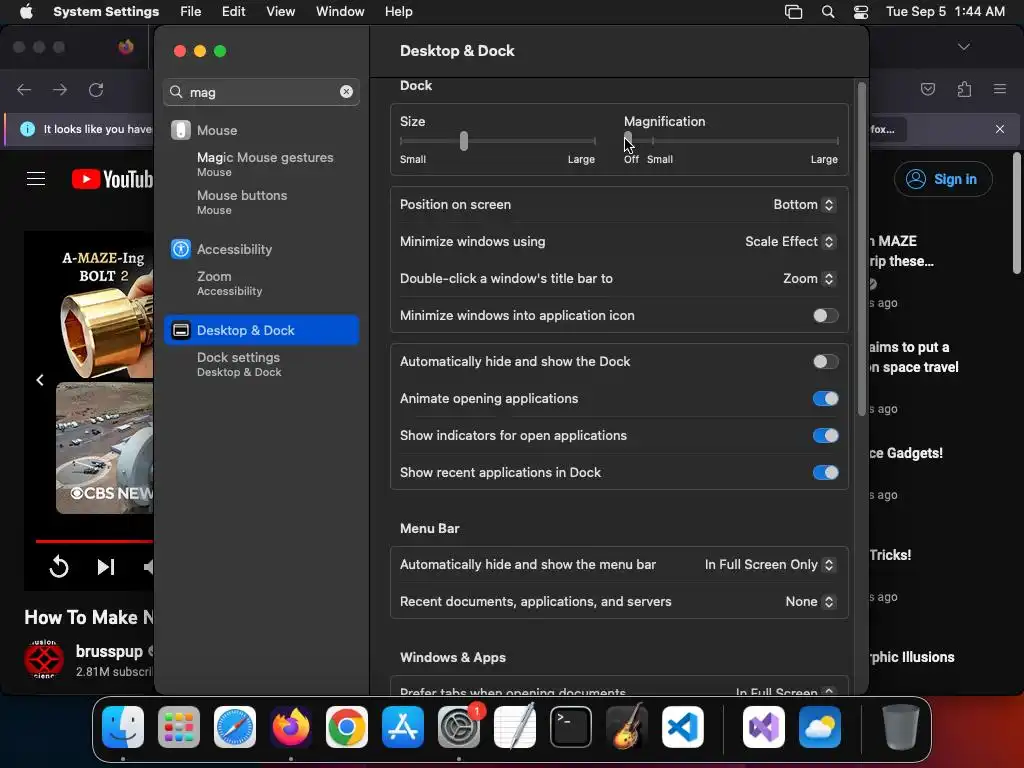Open Automatically hide menu bar dropdown
Viewport: 1024px width, 768px height.
[770, 565]
